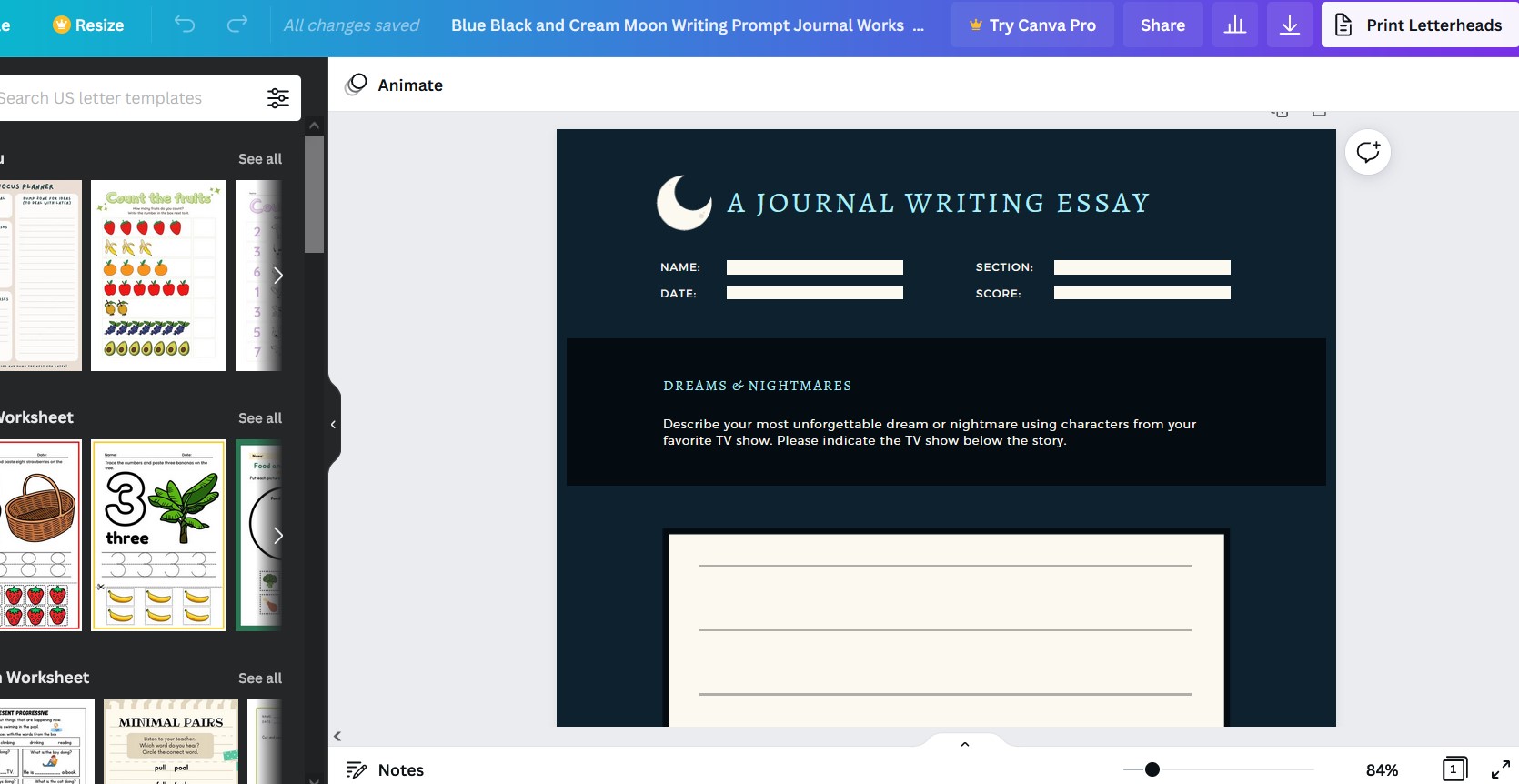Select the white bar beside SCORE

point(1142,293)
